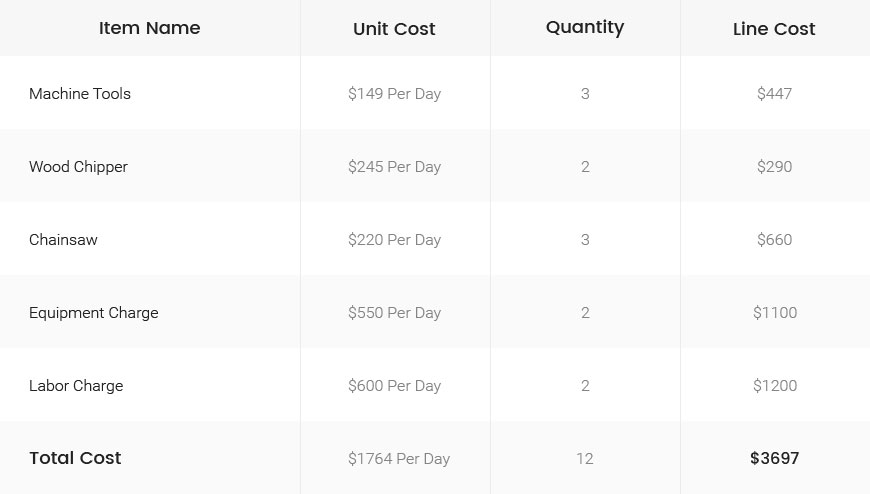Image resolution: width=870 pixels, height=494 pixels.
Task: Select the Line Cost column header
Action: (774, 29)
